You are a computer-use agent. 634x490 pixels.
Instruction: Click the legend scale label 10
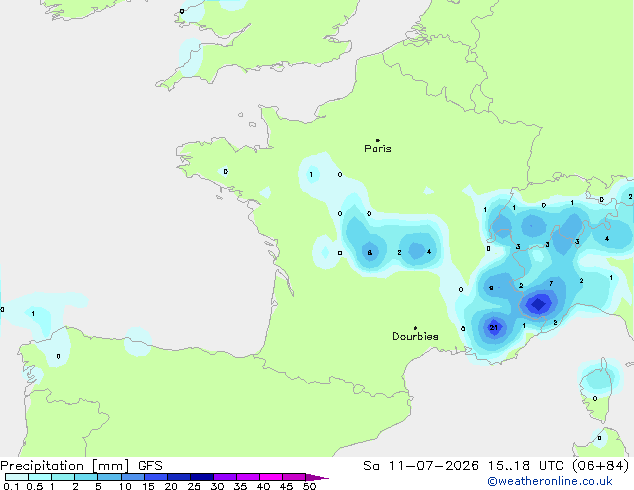tap(125, 486)
